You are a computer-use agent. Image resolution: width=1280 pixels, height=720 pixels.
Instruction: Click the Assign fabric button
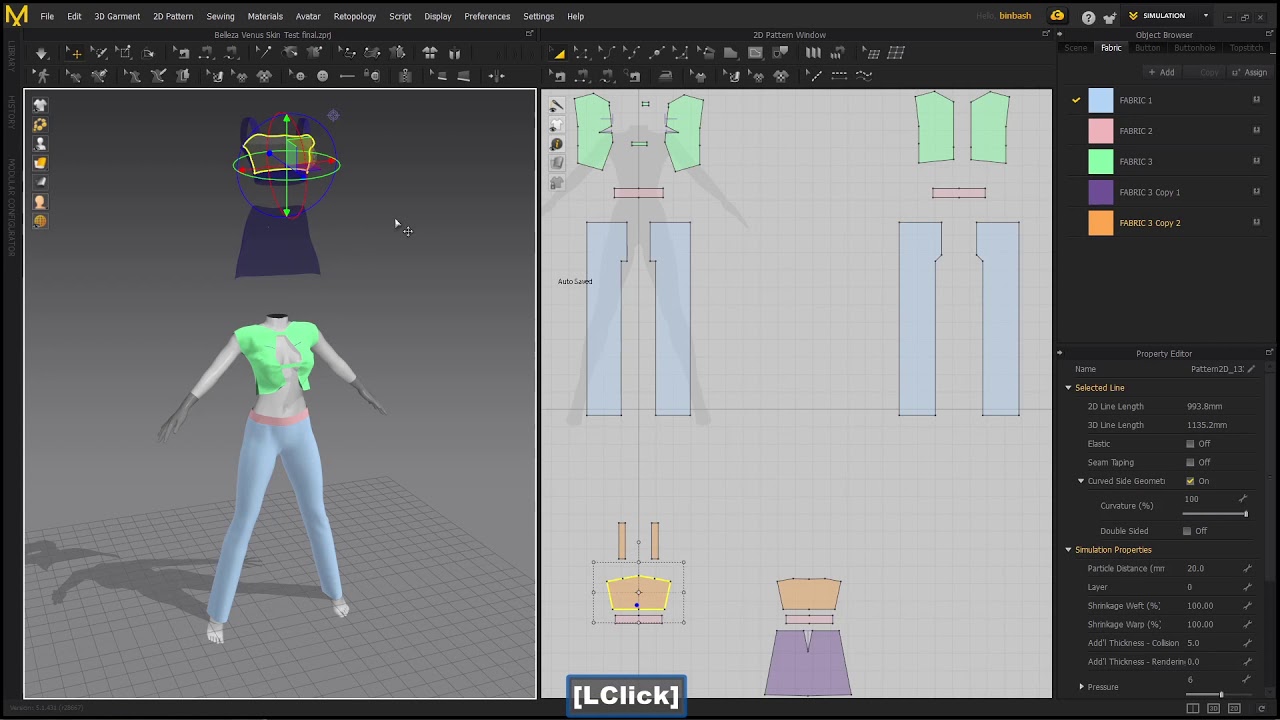point(1250,72)
